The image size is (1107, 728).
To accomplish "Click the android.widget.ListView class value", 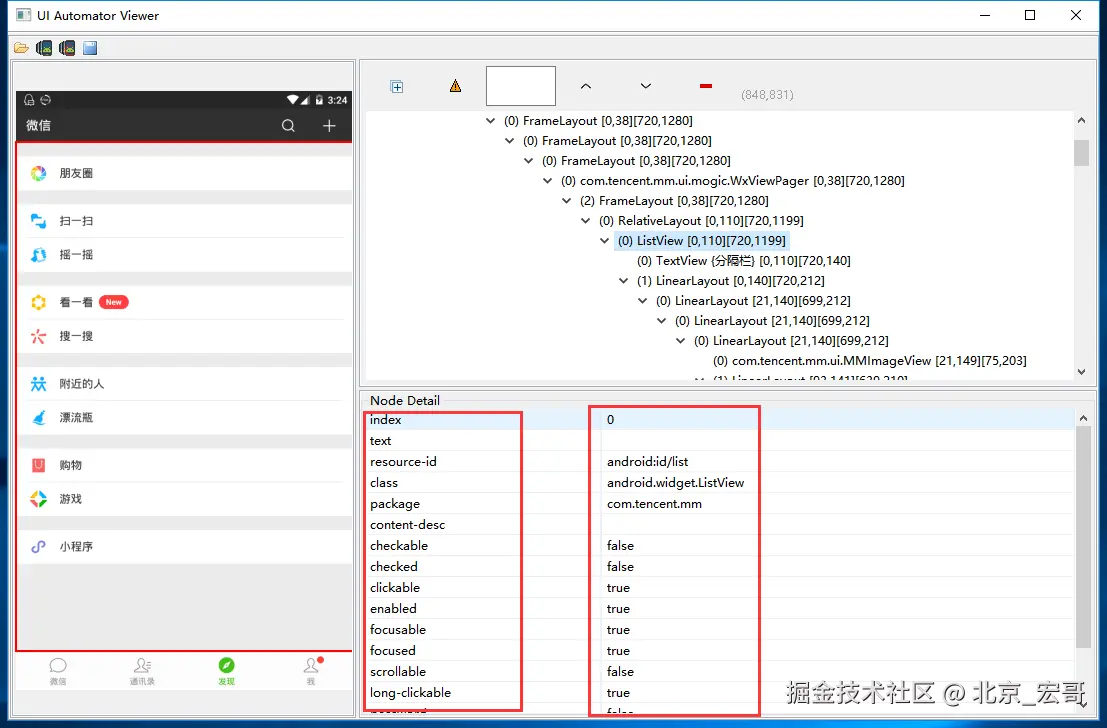I will pos(676,483).
